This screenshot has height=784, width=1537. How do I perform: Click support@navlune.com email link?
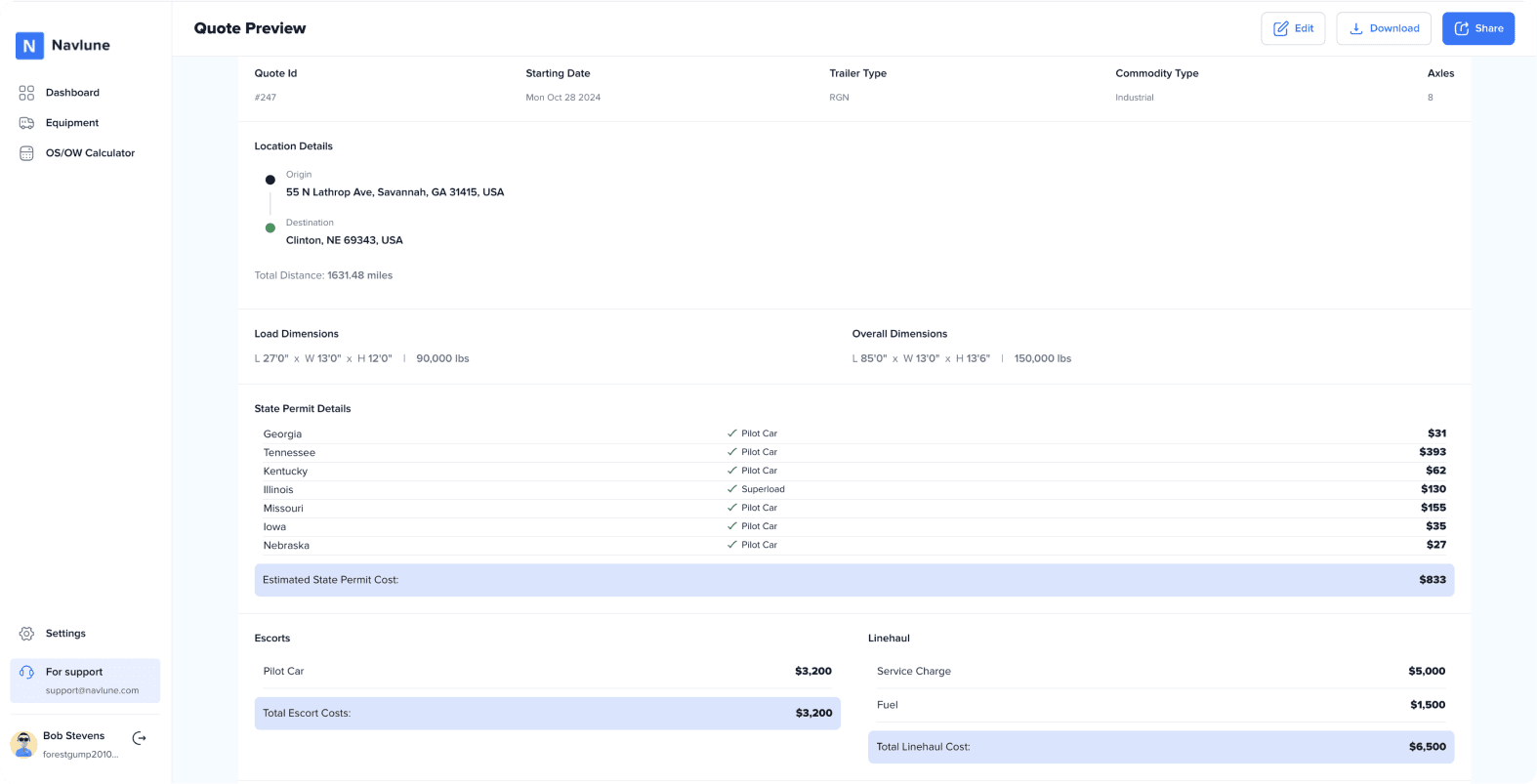[92, 690]
